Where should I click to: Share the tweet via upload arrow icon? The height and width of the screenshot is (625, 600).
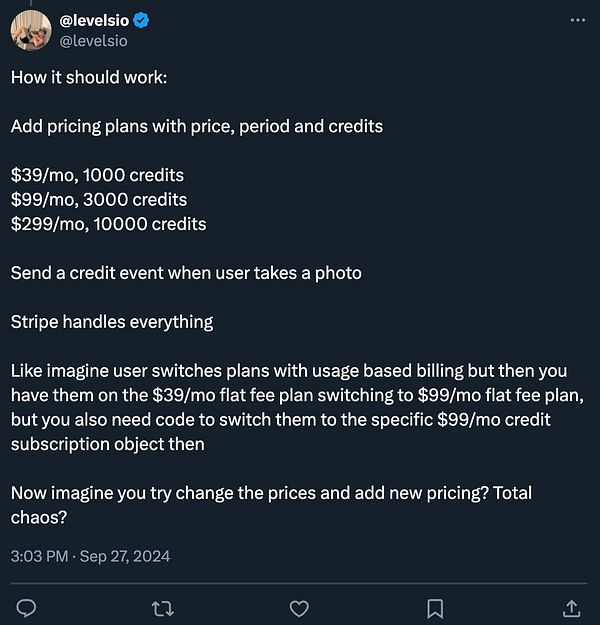tap(571, 607)
